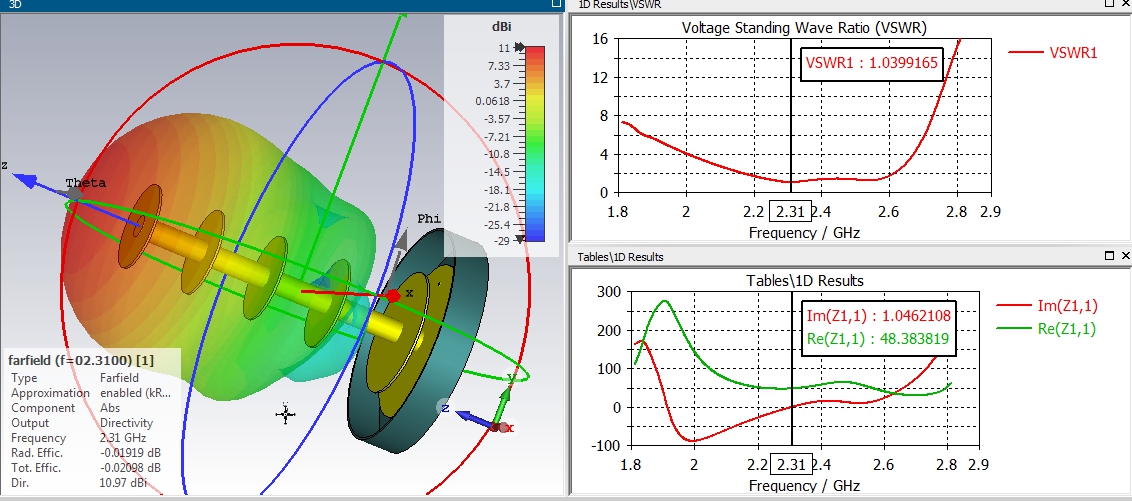Click the bottom arrow marker of color scale at -29
The width and height of the screenshot is (1132, 501).
point(520,240)
